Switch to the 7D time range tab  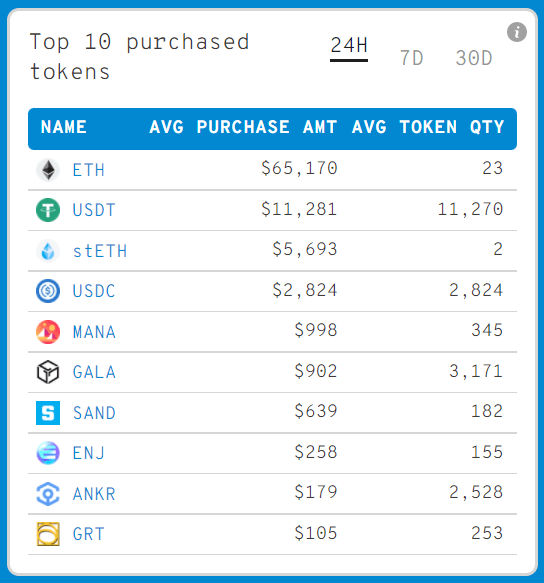[x=412, y=58]
